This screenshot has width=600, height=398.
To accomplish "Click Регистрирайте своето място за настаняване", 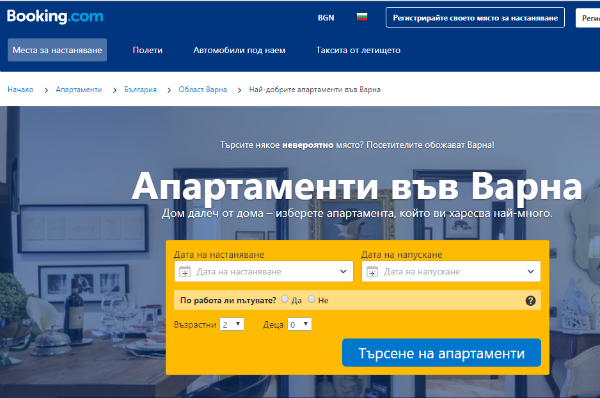I will click(x=475, y=18).
